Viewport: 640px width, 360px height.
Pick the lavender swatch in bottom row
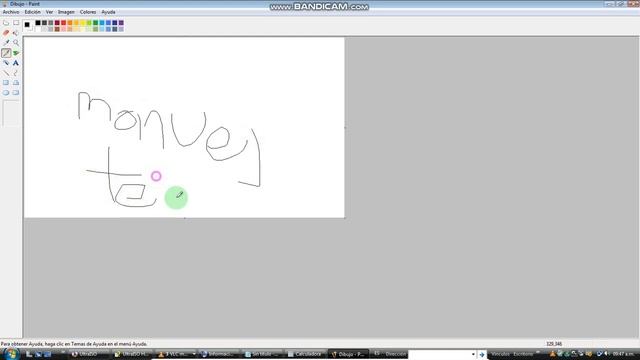[x=121, y=29]
